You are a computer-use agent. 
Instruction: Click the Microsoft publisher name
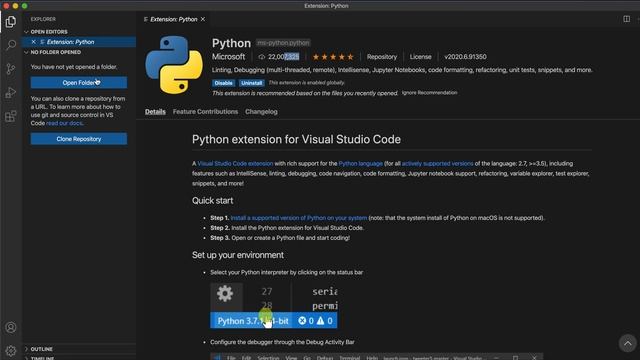[228, 57]
